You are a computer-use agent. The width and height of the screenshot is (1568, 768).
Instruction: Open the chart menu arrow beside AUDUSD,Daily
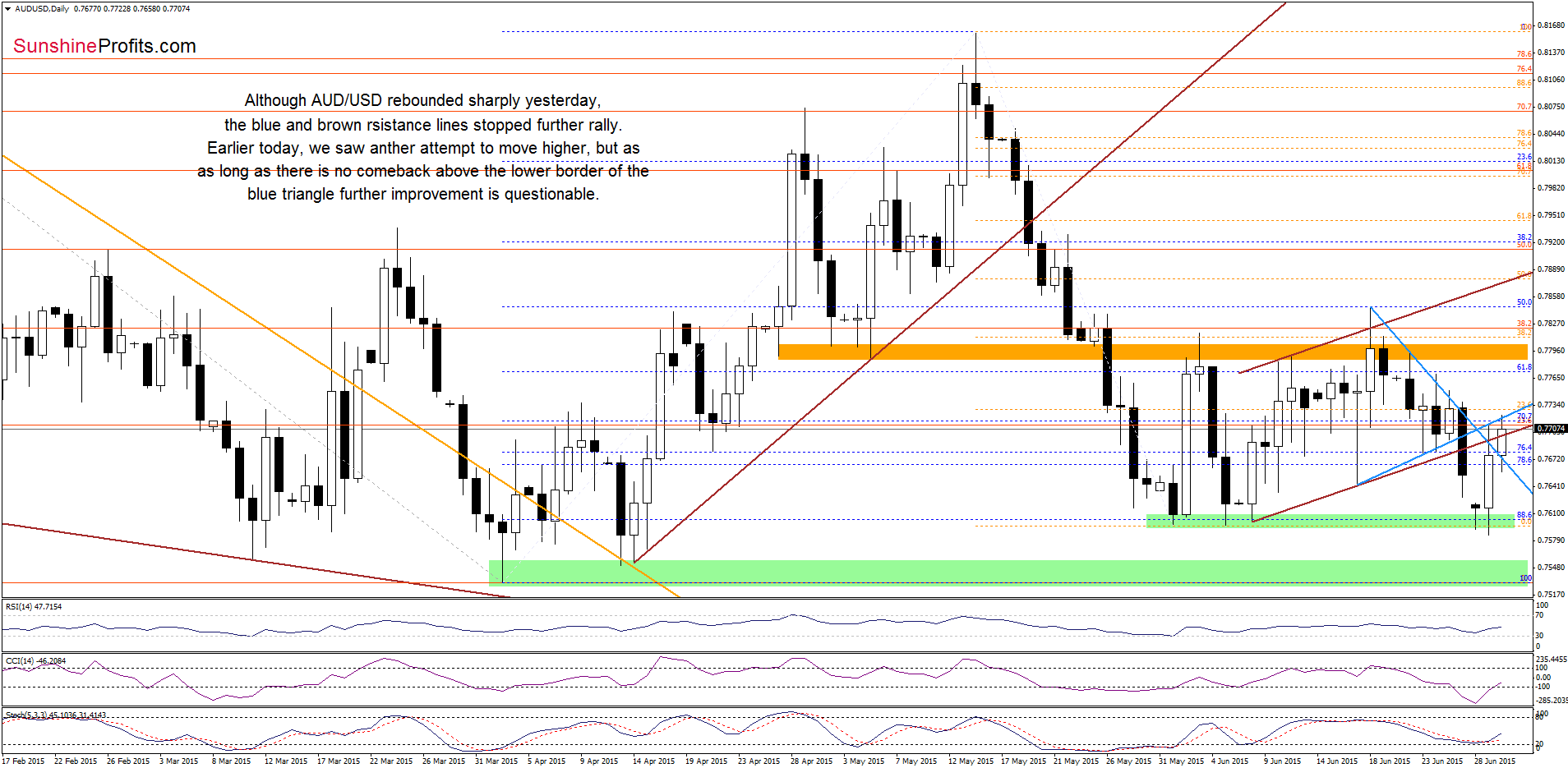pyautogui.click(x=7, y=9)
